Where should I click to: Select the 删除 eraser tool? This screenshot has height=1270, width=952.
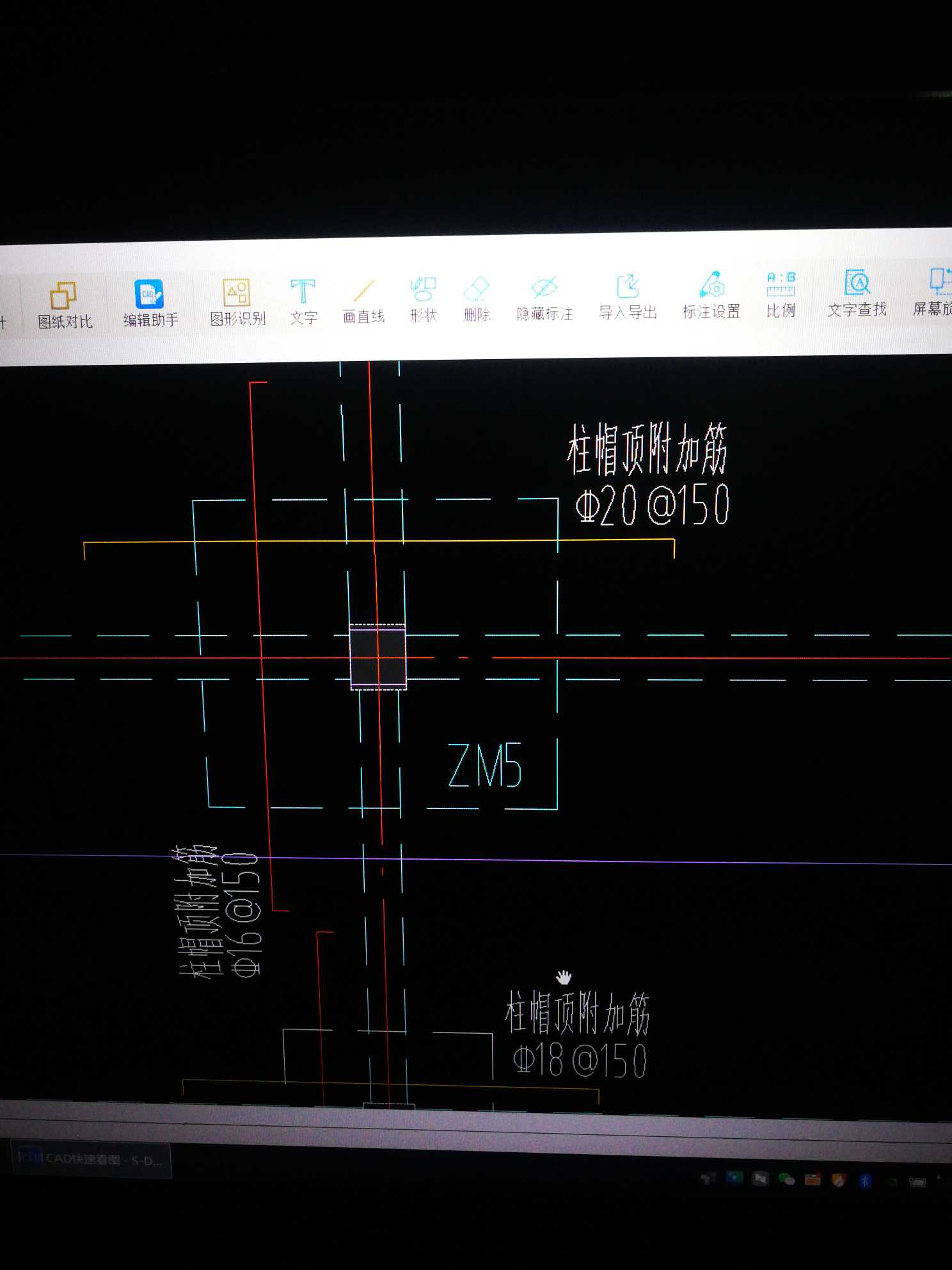pyautogui.click(x=477, y=299)
